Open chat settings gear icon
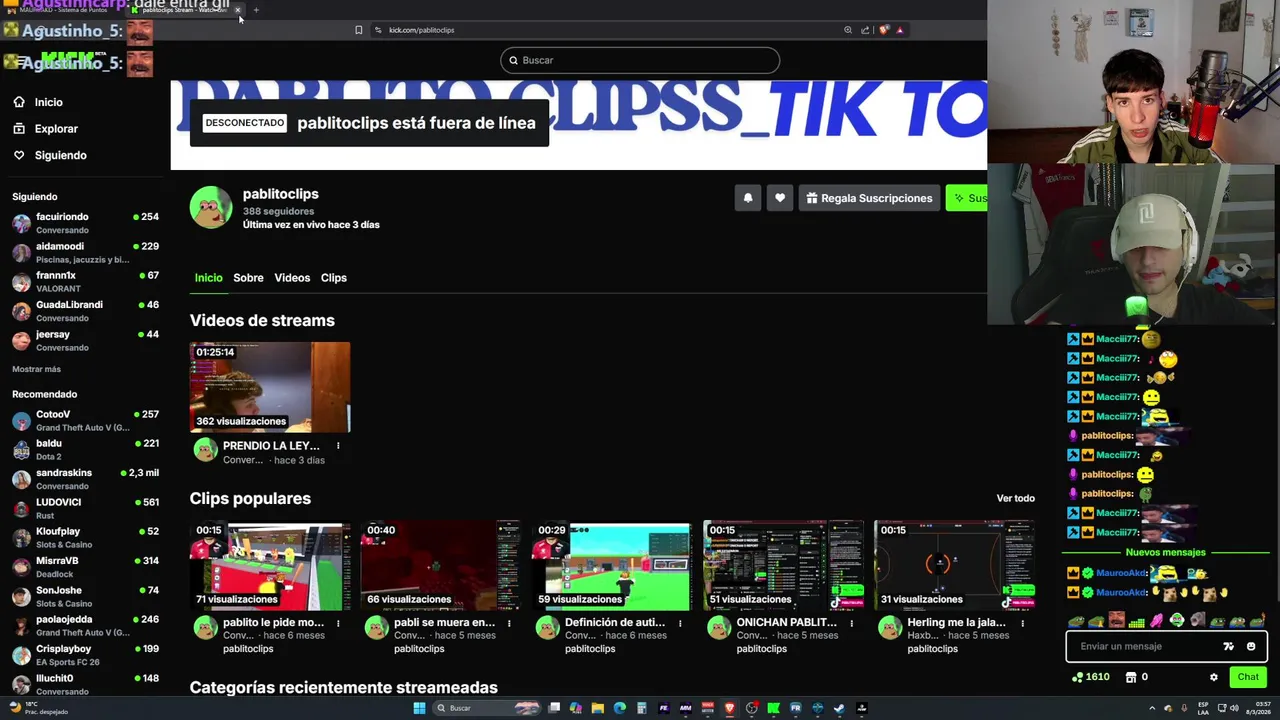 (x=1214, y=677)
